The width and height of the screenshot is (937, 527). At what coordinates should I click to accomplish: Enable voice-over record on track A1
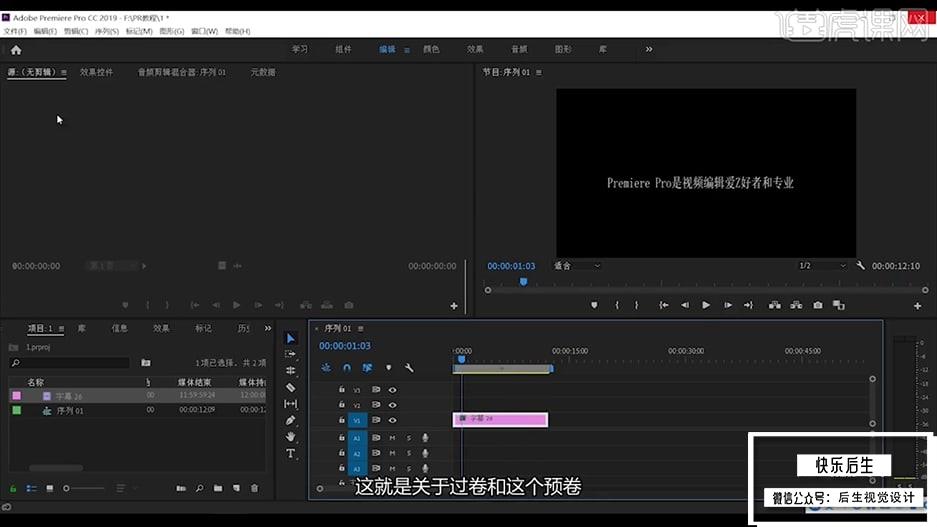pos(425,438)
